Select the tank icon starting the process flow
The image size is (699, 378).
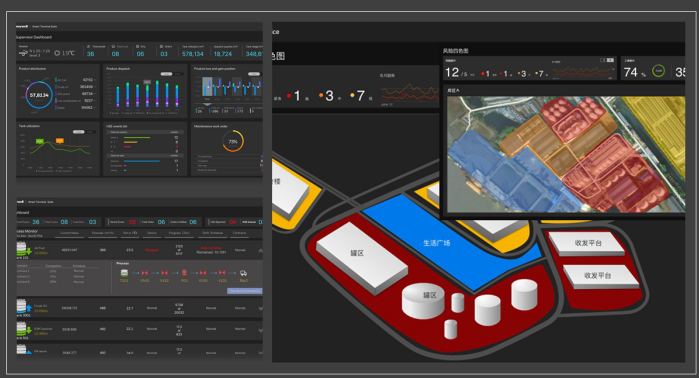124,273
